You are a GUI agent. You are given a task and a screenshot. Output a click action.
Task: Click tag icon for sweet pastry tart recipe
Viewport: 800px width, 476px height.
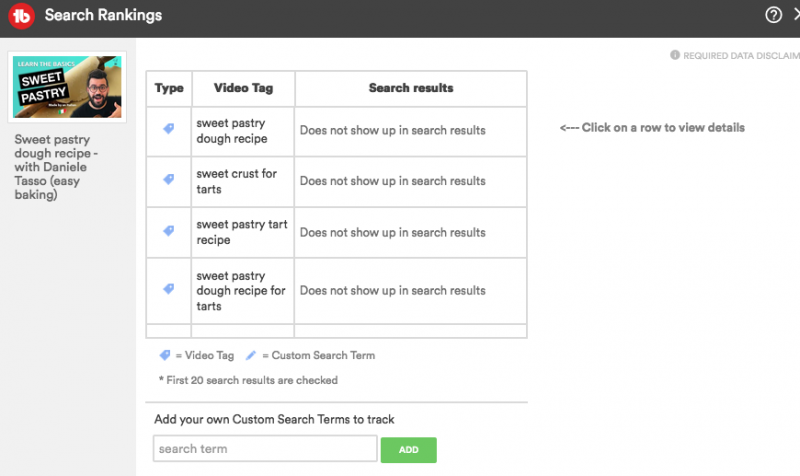(x=169, y=231)
